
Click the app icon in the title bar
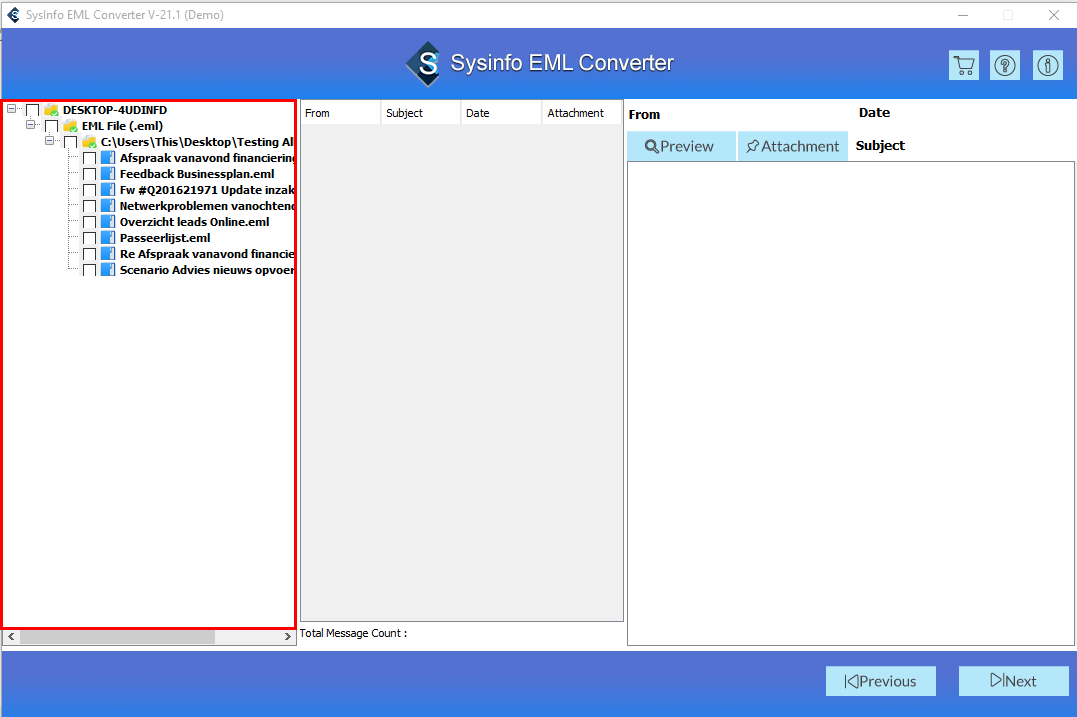click(13, 14)
